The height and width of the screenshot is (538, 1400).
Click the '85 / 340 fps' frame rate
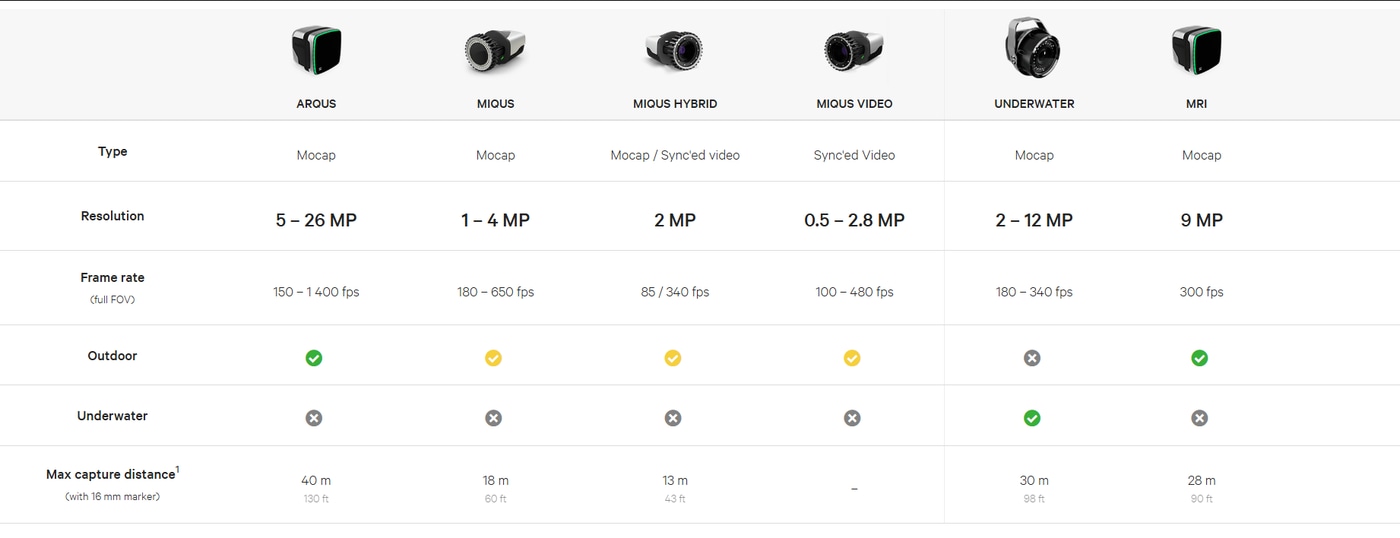click(x=675, y=292)
